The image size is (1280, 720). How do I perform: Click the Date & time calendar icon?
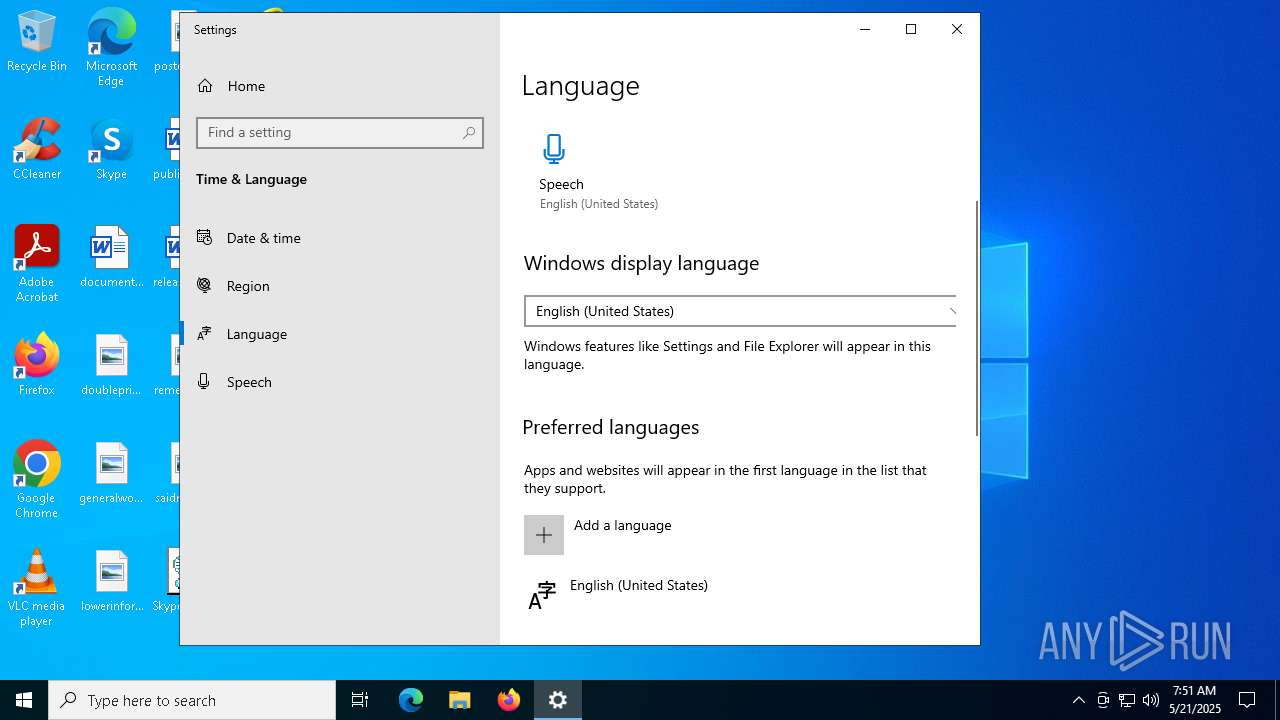tap(204, 237)
